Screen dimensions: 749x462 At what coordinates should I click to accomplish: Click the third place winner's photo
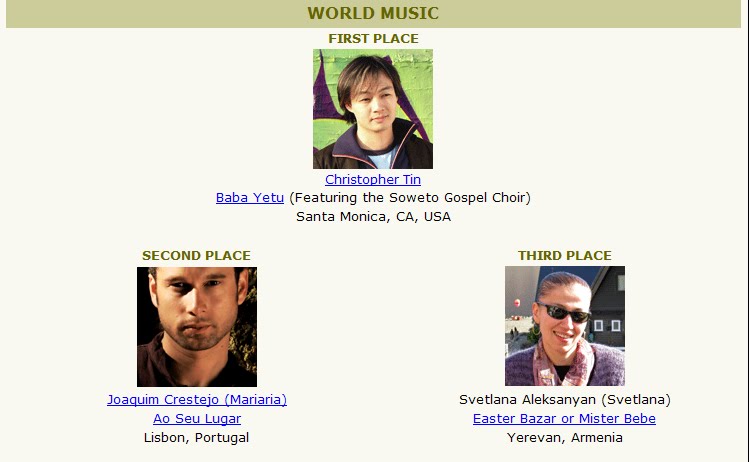(565, 326)
